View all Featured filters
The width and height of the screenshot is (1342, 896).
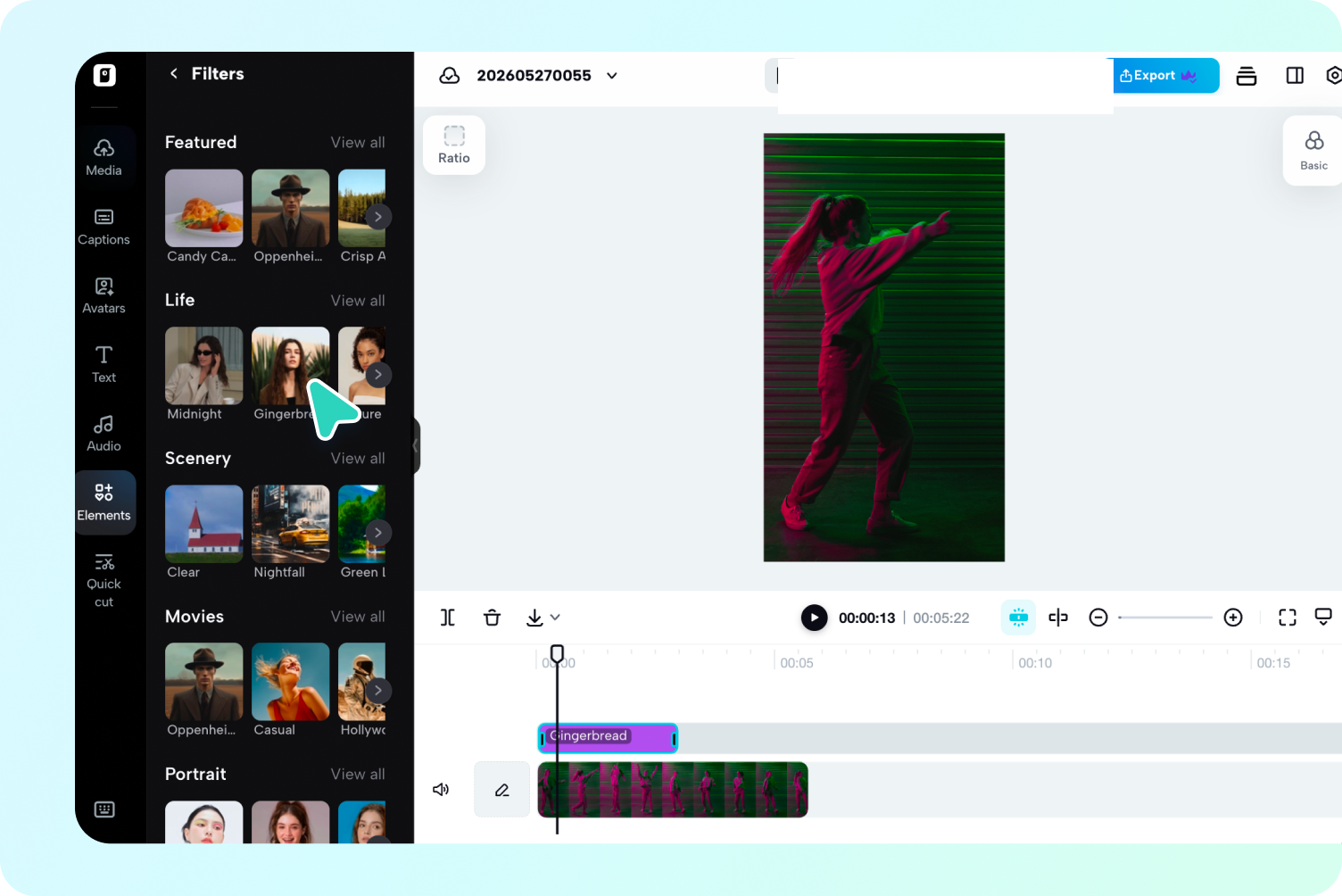(x=358, y=143)
